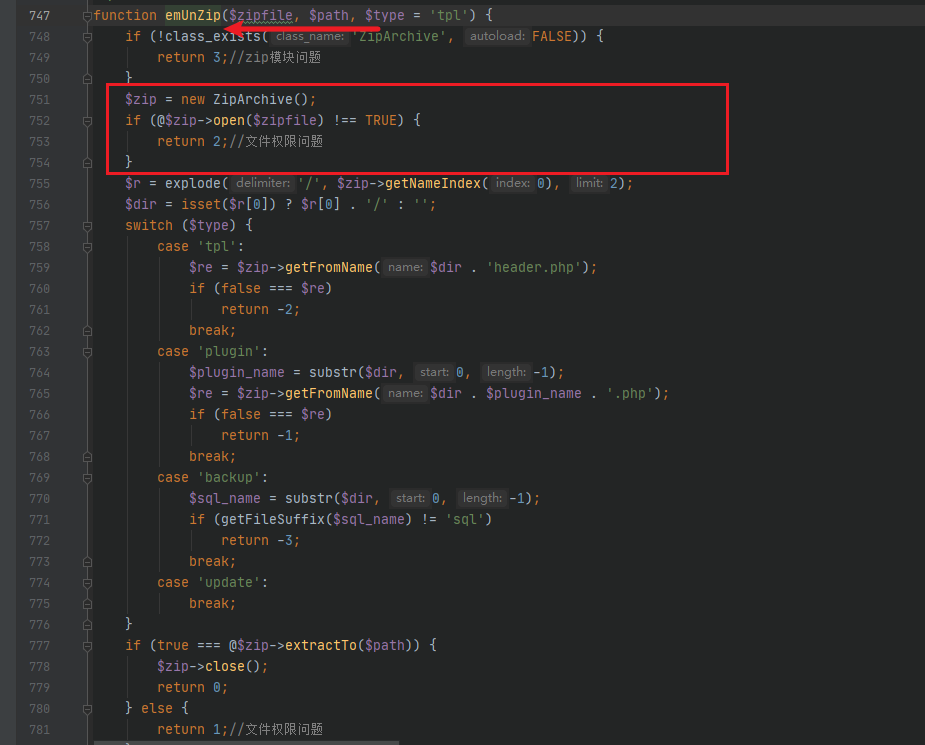The width and height of the screenshot is (925, 745).
Task: Click the getFromName call on line 759
Action: (x=329, y=268)
